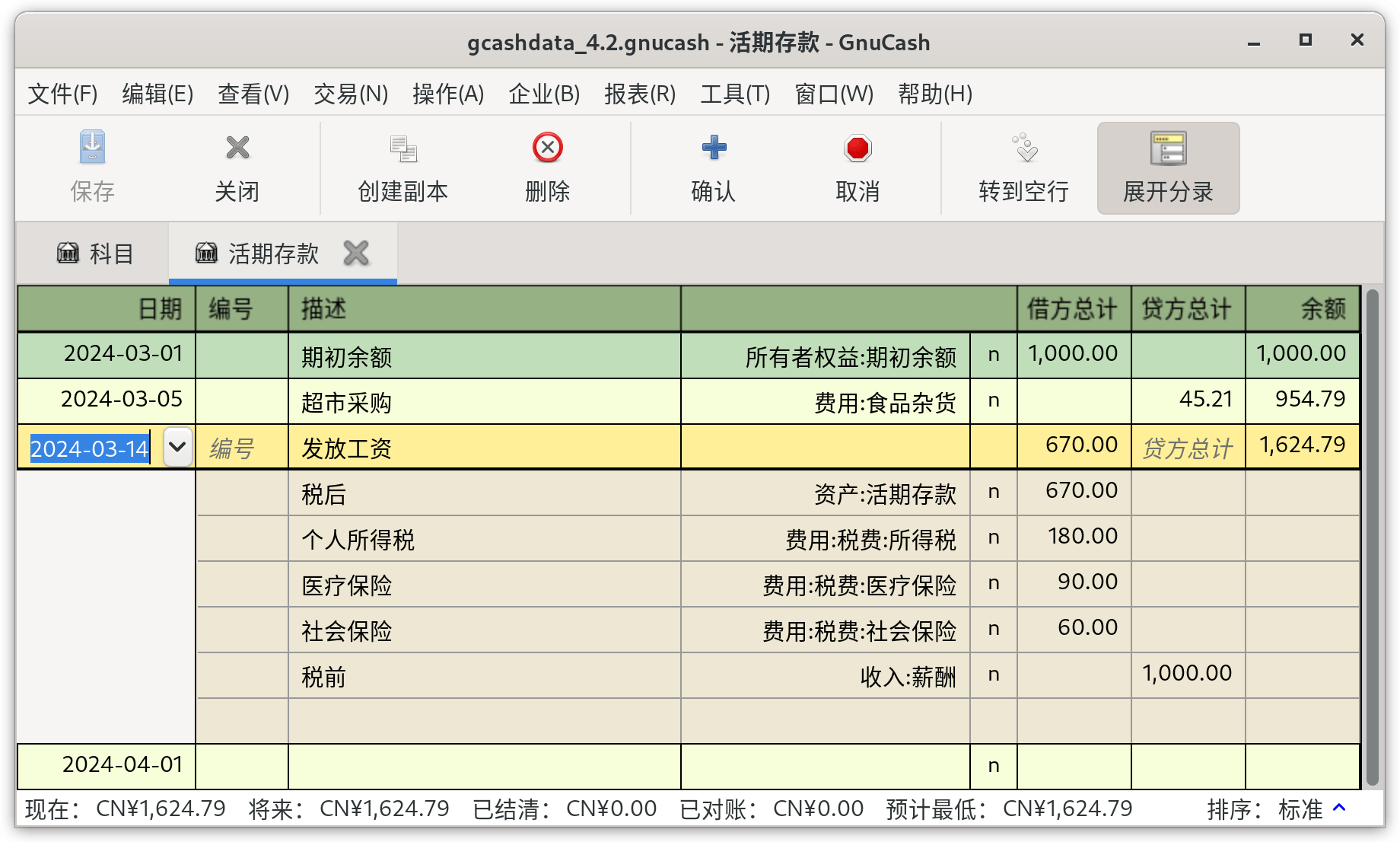Close the 活期存款 tab with its X
The height and width of the screenshot is (842, 1400).
coord(356,253)
